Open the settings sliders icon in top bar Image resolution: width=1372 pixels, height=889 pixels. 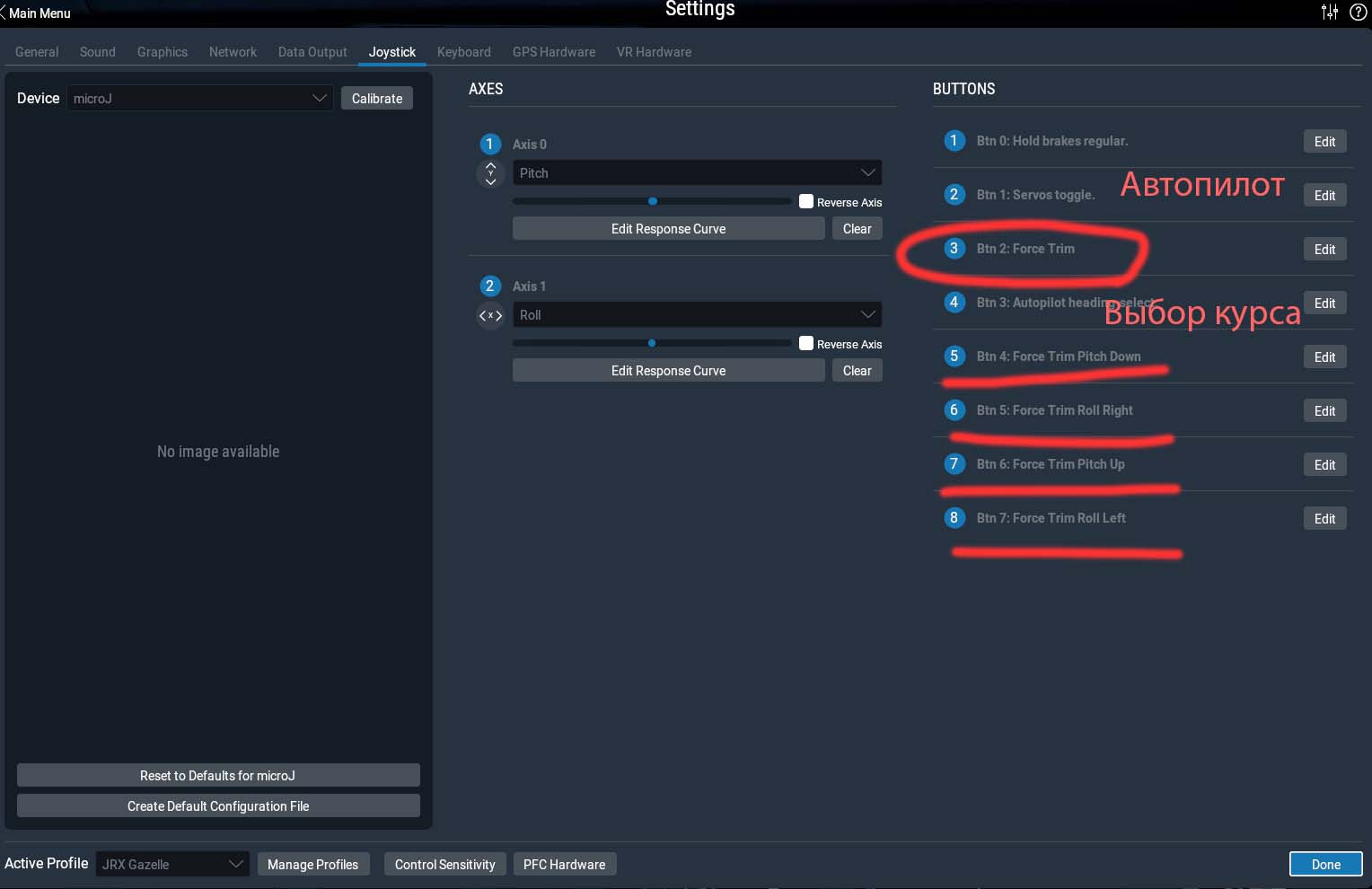coord(1330,12)
